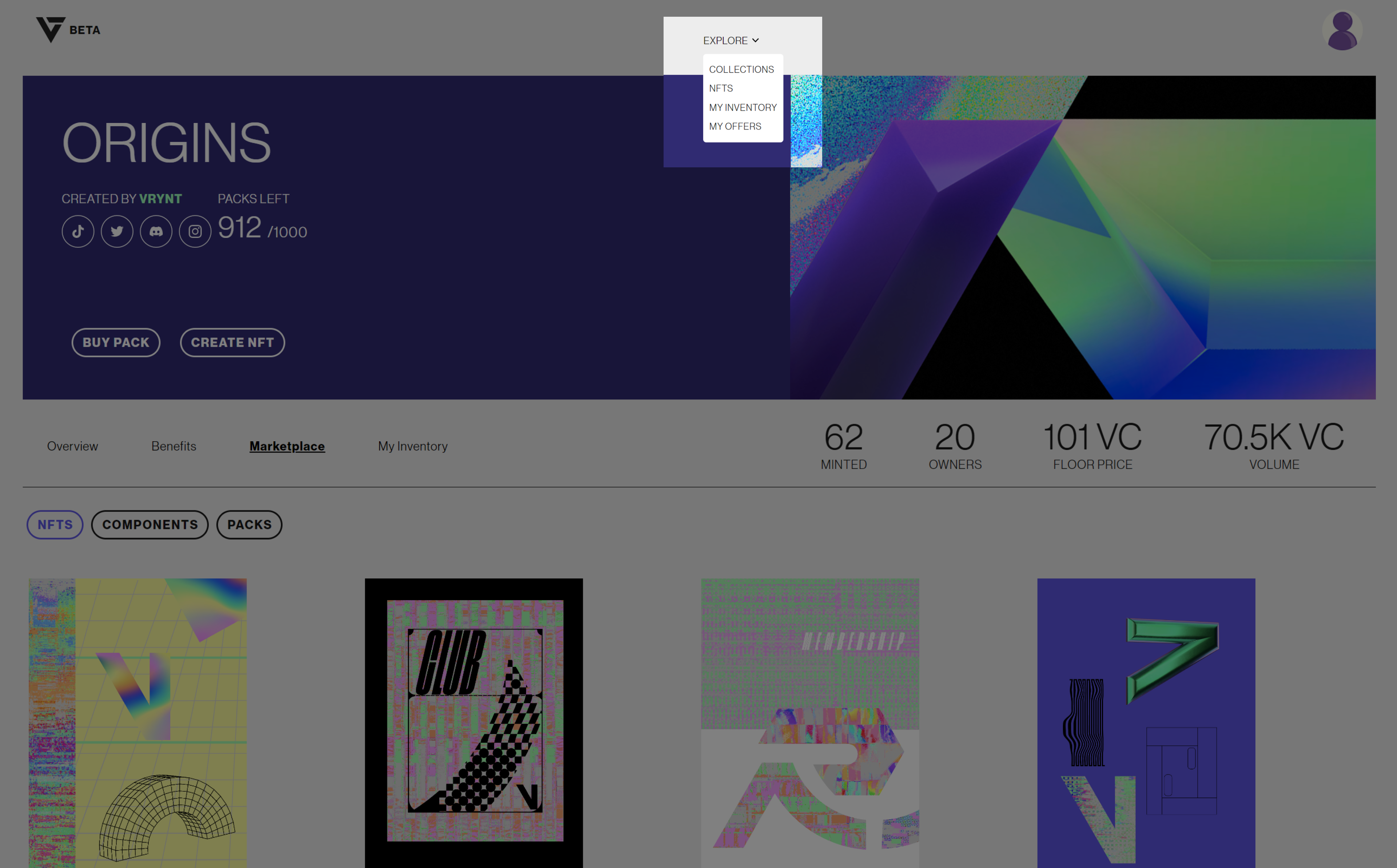
Task: Open the Twitter social icon
Action: click(x=117, y=231)
